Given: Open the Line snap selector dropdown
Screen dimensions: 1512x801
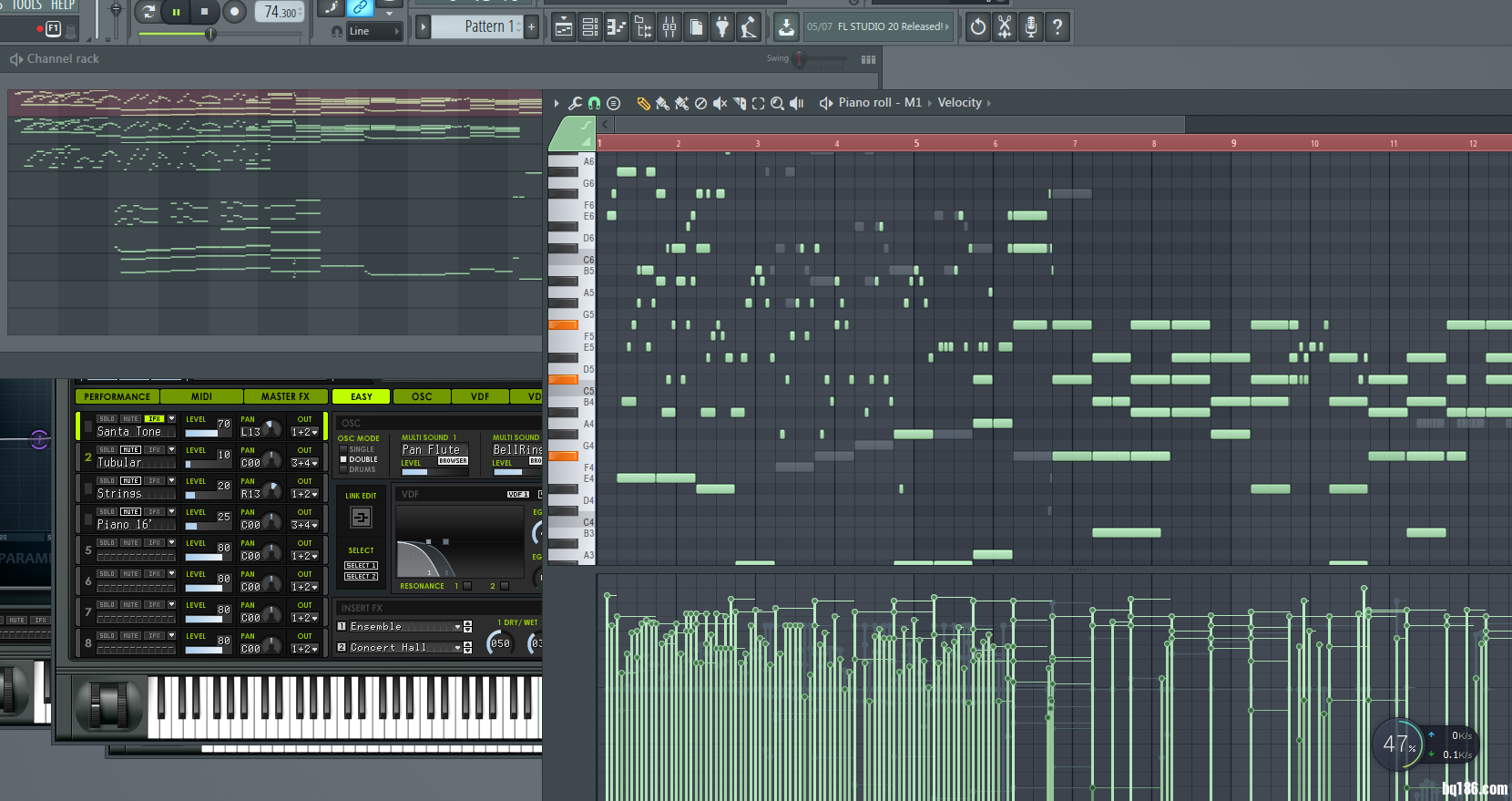Looking at the screenshot, I should (x=373, y=31).
